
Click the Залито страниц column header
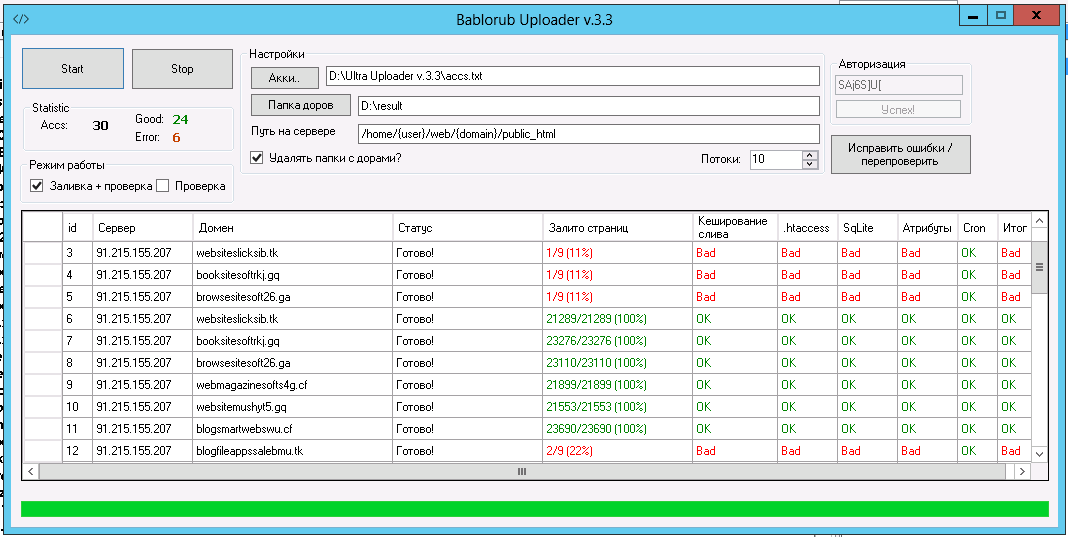point(618,228)
